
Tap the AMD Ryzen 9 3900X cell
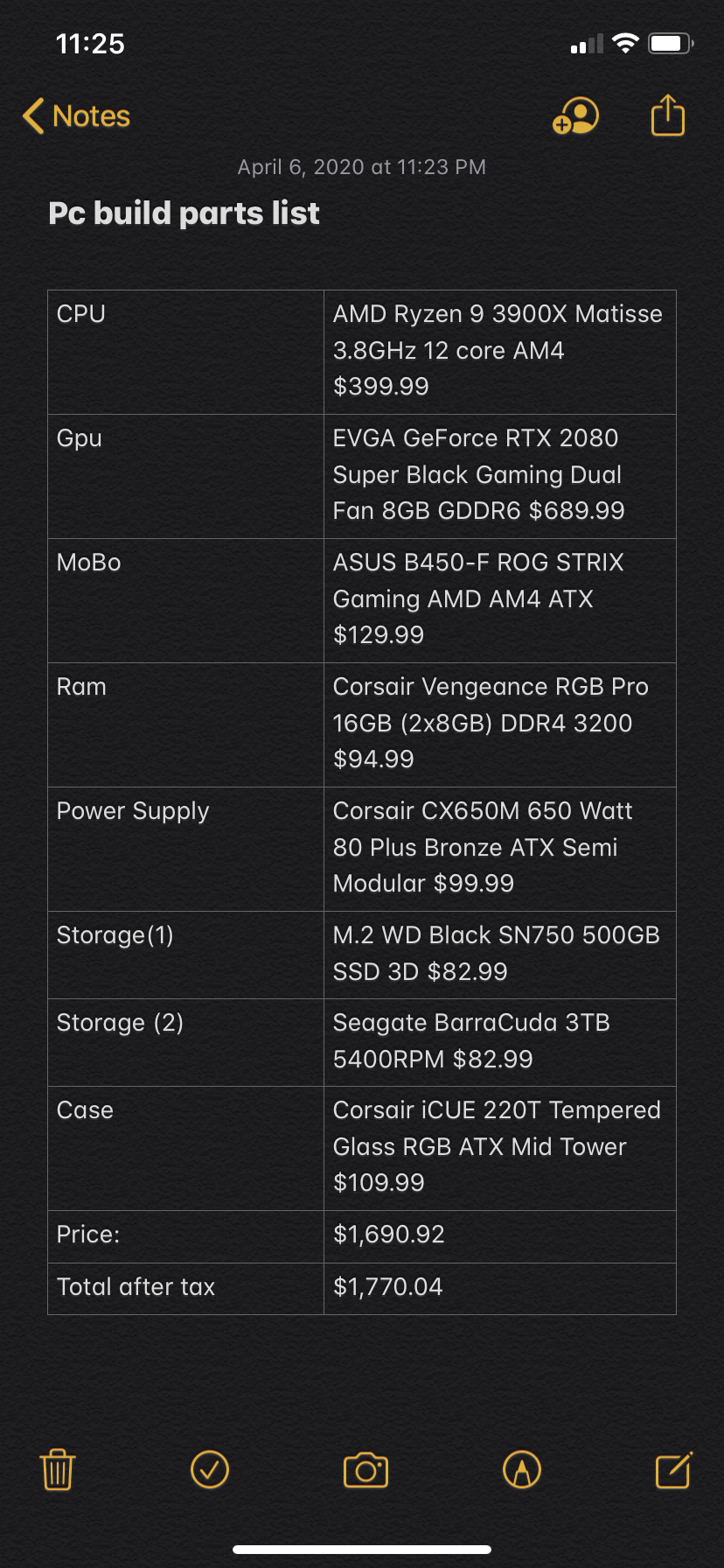pyautogui.click(x=500, y=352)
